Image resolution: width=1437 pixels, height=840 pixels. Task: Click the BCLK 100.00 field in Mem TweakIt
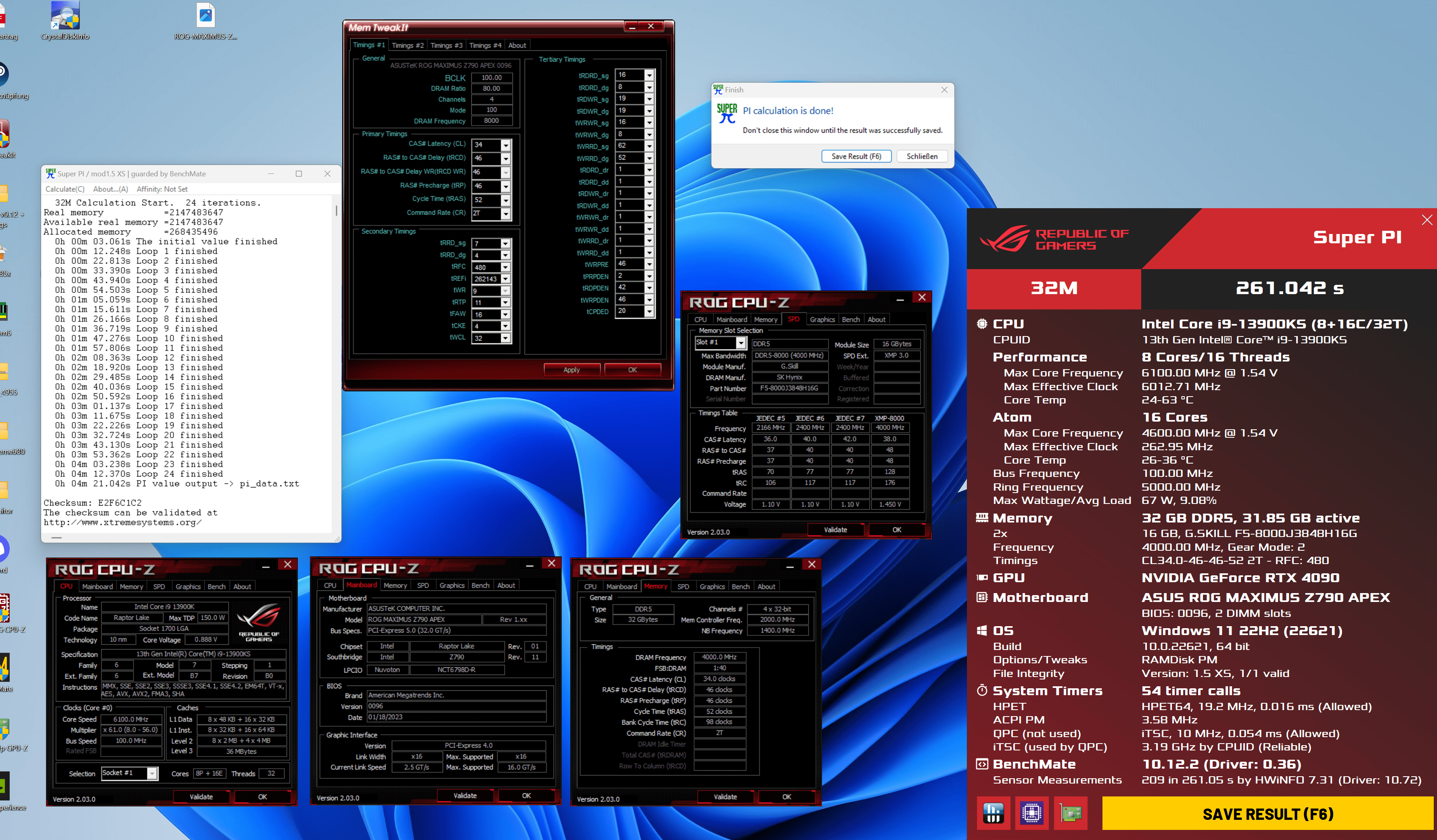point(492,77)
